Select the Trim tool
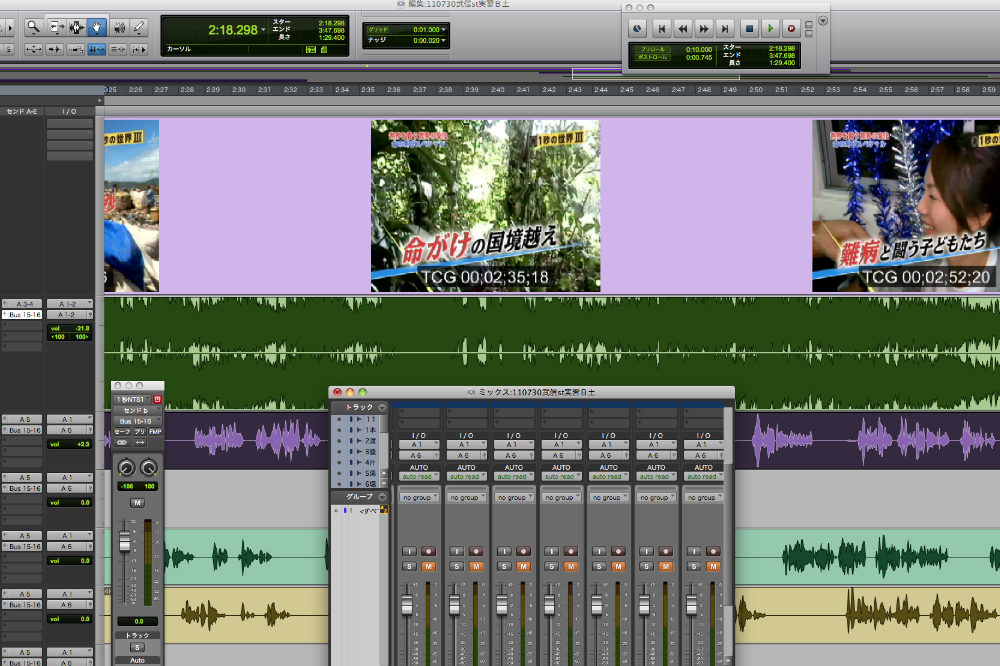 click(55, 27)
